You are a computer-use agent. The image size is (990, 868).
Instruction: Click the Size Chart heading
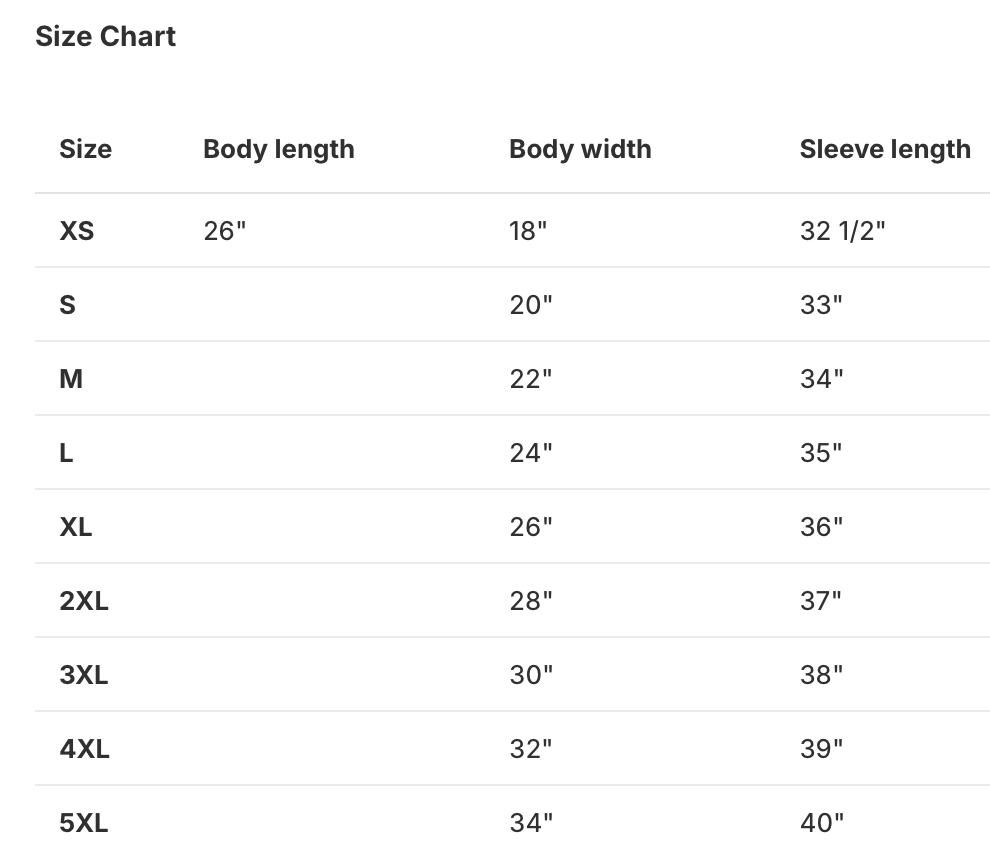[105, 37]
